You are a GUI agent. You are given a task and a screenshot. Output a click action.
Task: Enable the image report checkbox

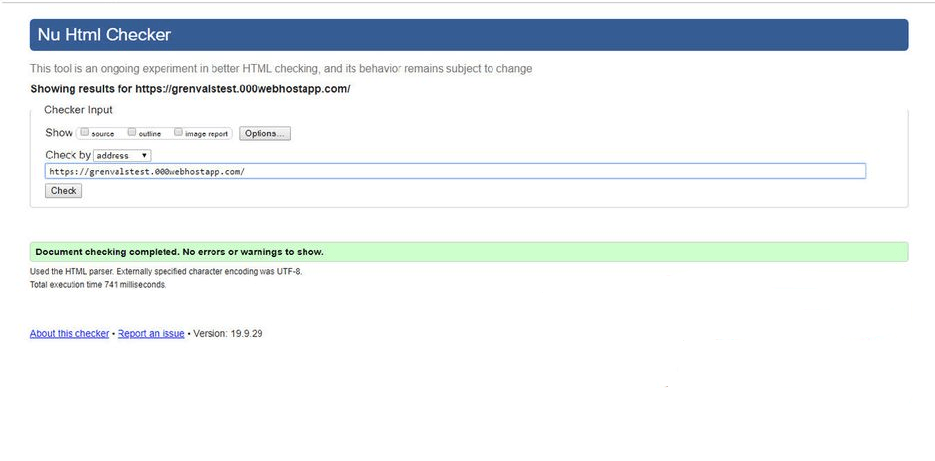point(178,132)
